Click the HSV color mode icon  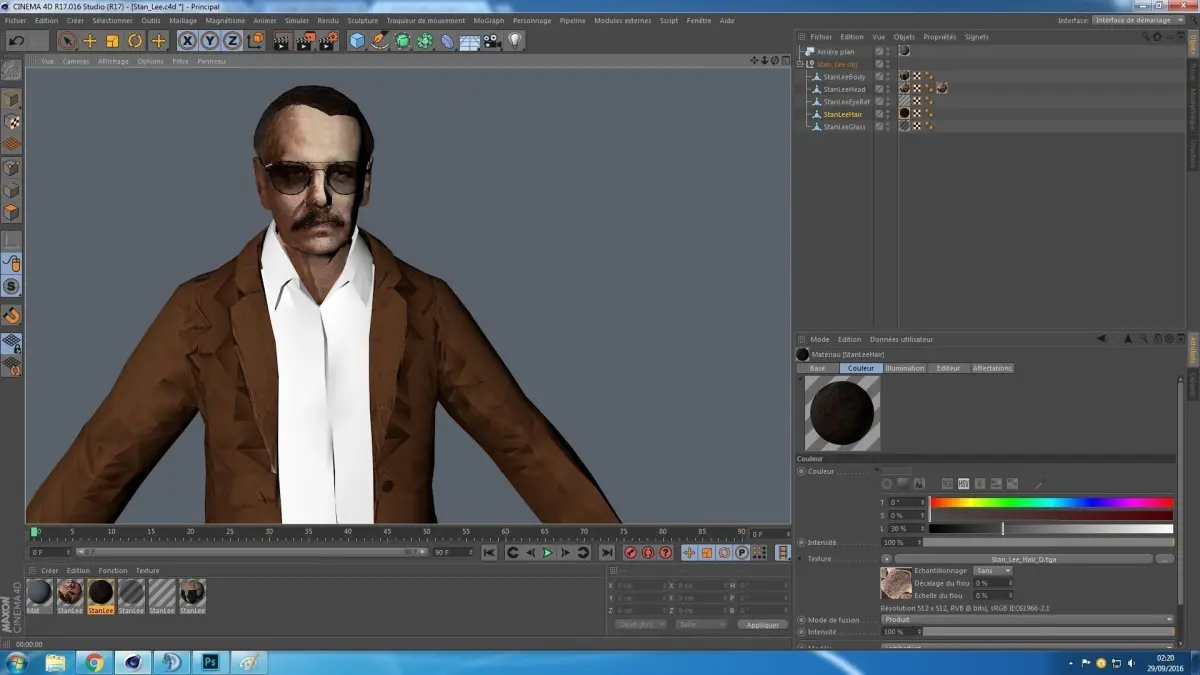(x=964, y=484)
